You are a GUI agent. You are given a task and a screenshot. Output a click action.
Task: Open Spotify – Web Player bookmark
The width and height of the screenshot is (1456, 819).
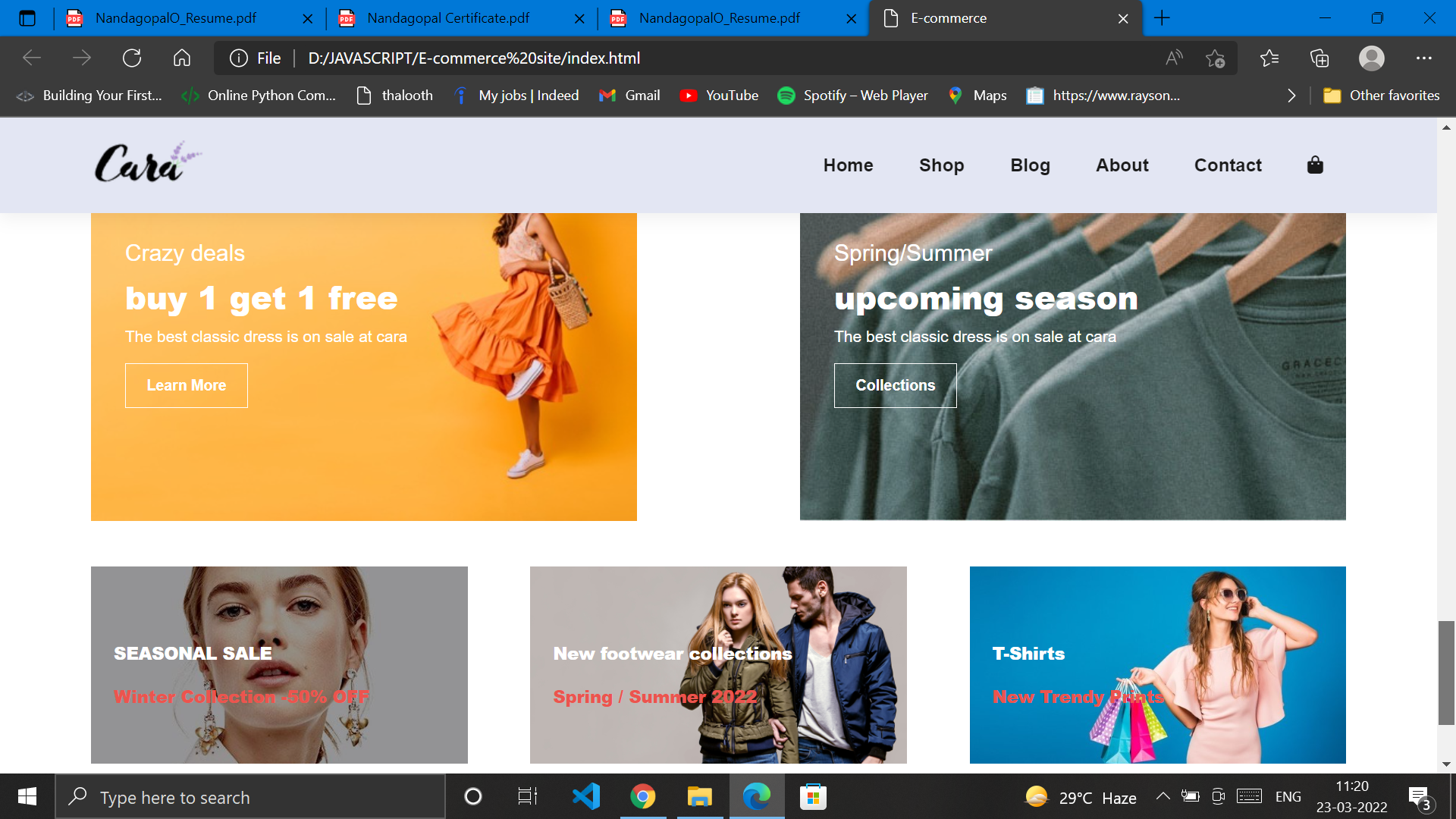coord(853,96)
